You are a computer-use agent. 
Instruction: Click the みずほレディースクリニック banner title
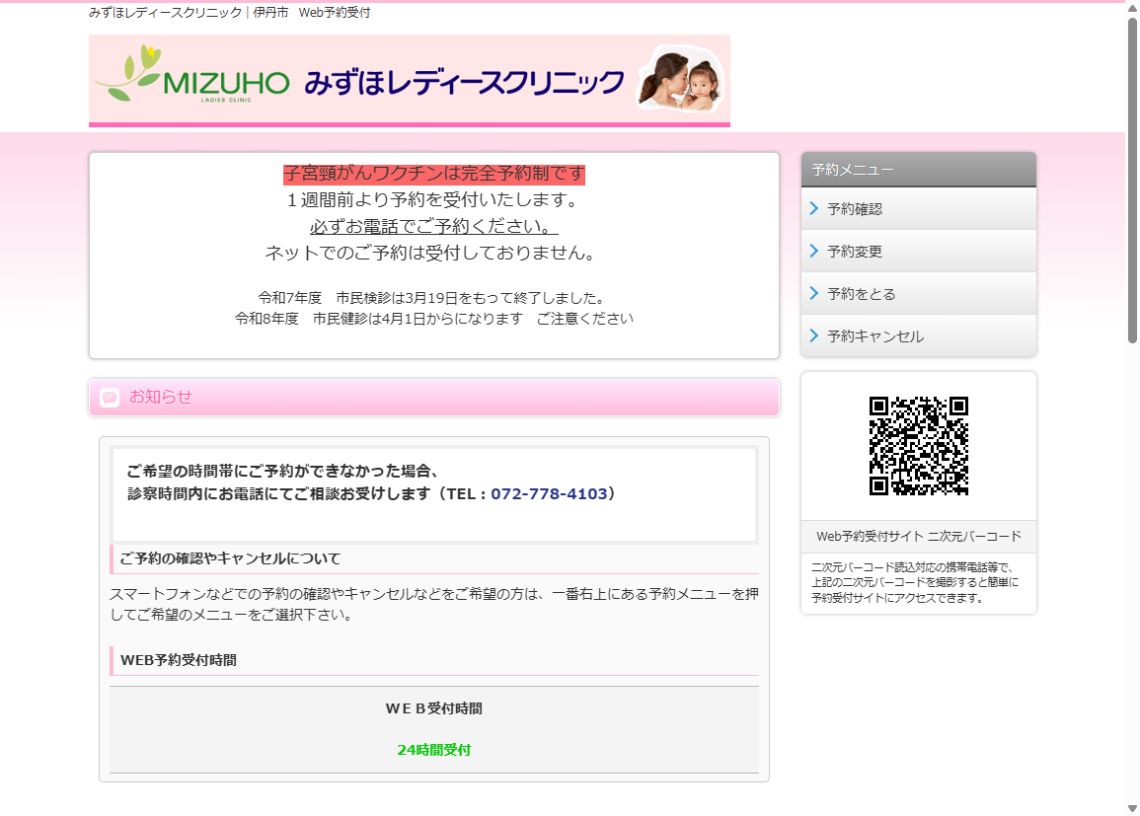click(x=464, y=82)
